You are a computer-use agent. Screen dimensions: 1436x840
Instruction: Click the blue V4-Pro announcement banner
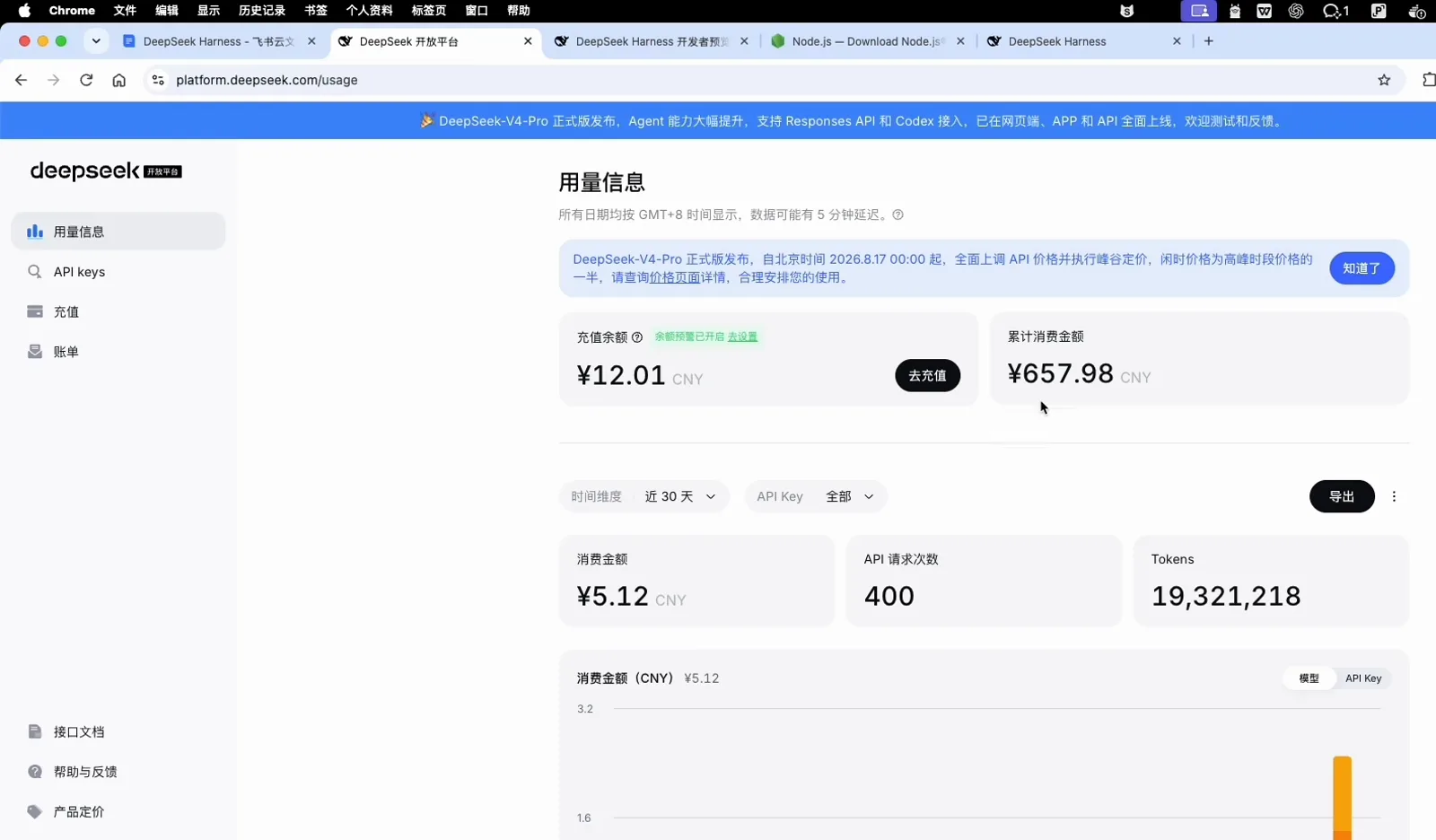pos(718,120)
